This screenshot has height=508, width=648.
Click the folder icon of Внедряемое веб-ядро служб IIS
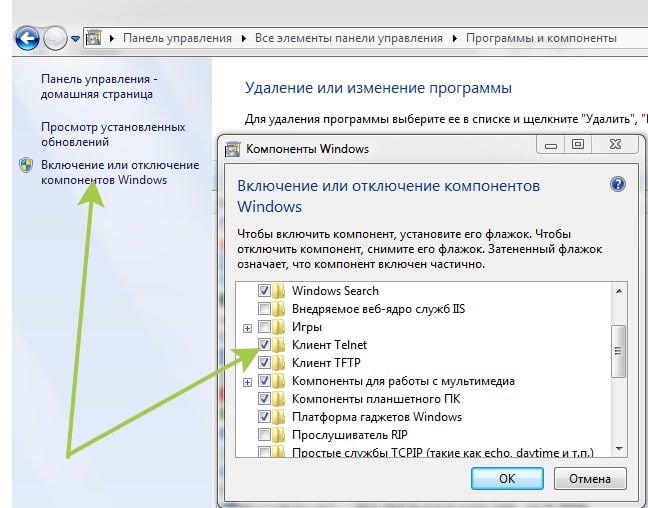coord(279,309)
